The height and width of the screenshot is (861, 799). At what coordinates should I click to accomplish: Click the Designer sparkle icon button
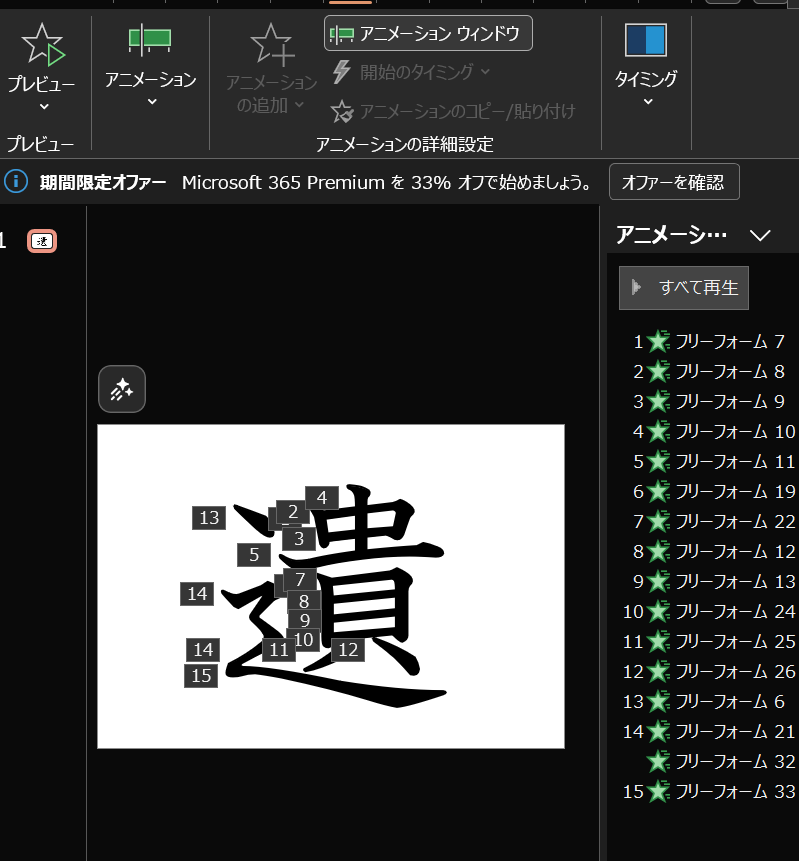click(122, 389)
